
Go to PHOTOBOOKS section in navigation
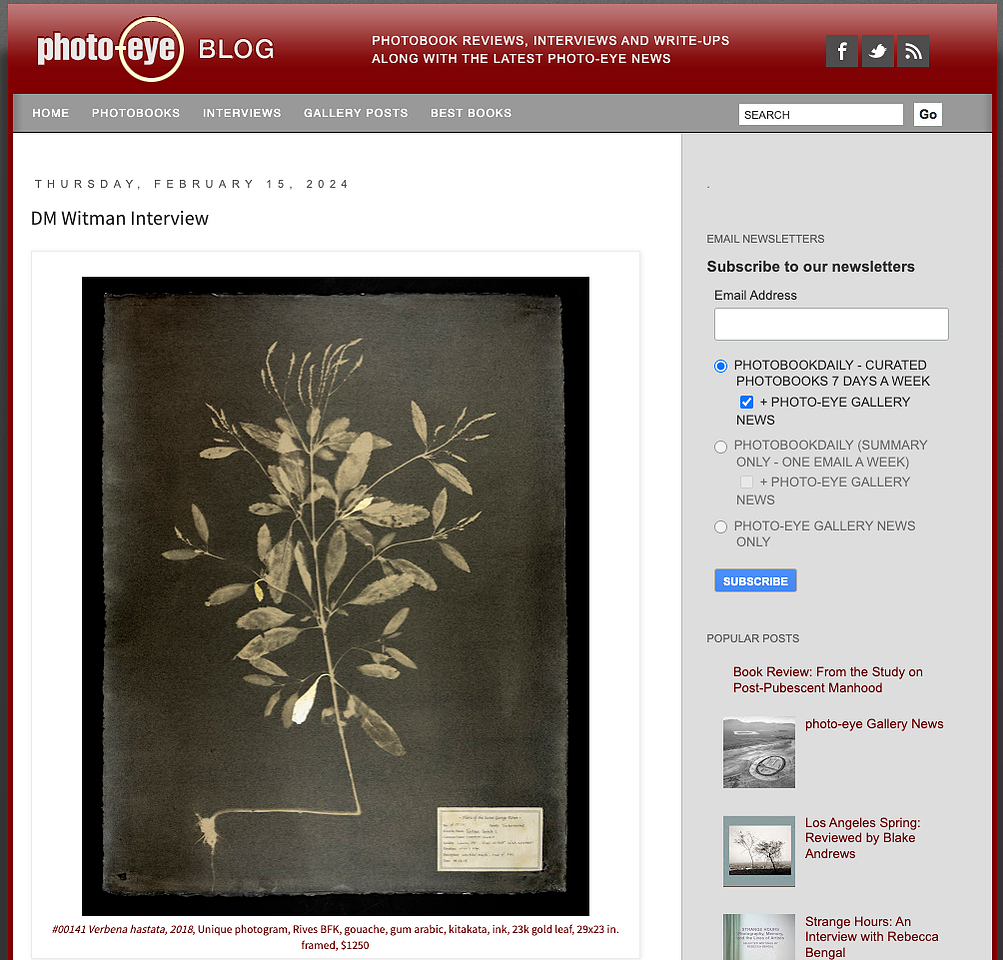pos(136,113)
